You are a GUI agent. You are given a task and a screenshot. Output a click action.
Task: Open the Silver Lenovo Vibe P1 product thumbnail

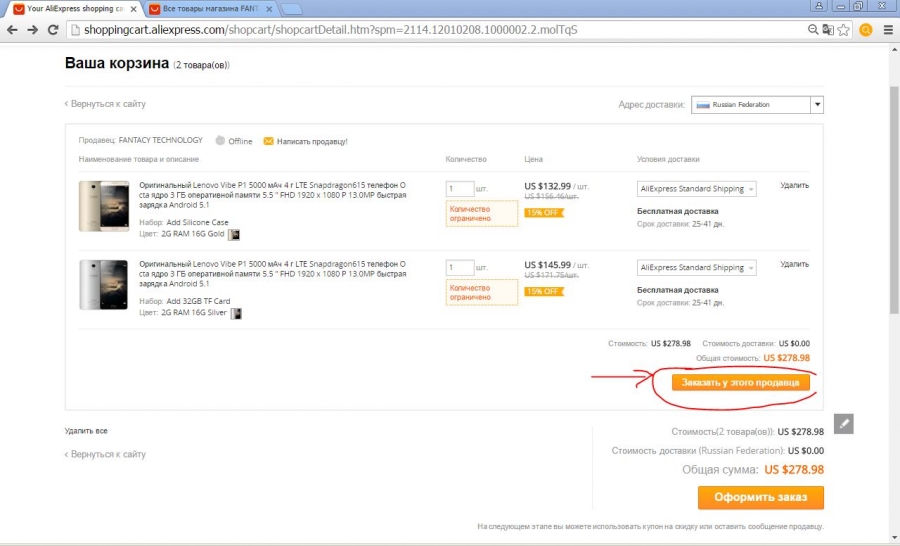(x=104, y=285)
